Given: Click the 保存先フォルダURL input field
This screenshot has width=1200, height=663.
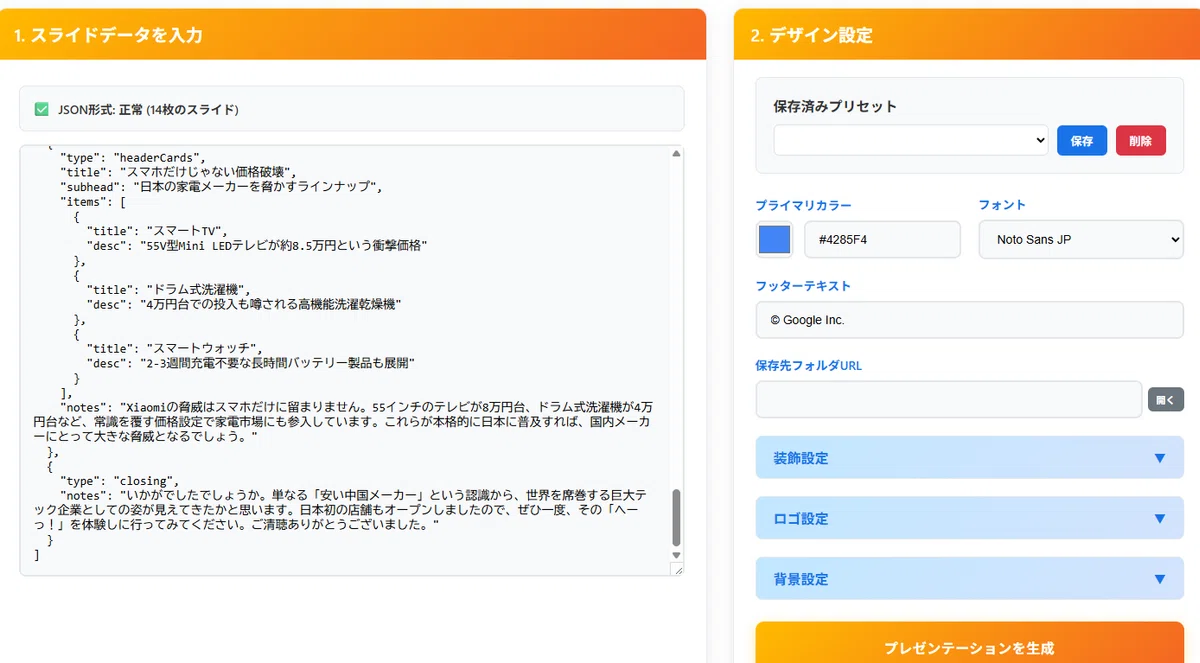Looking at the screenshot, I should (949, 399).
